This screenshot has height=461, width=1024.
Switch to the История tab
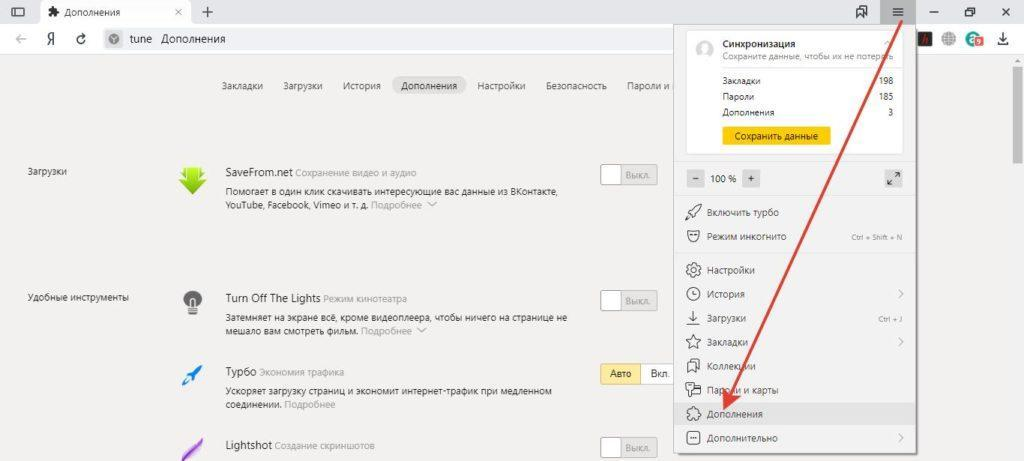tap(361, 86)
